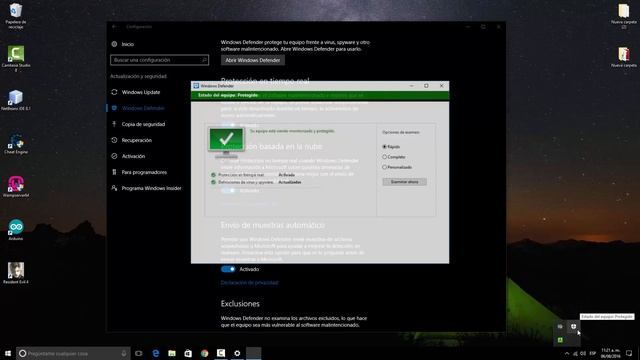Open Camtasia from the taskbar
Viewport: 640px width, 360px height.
coord(221,353)
